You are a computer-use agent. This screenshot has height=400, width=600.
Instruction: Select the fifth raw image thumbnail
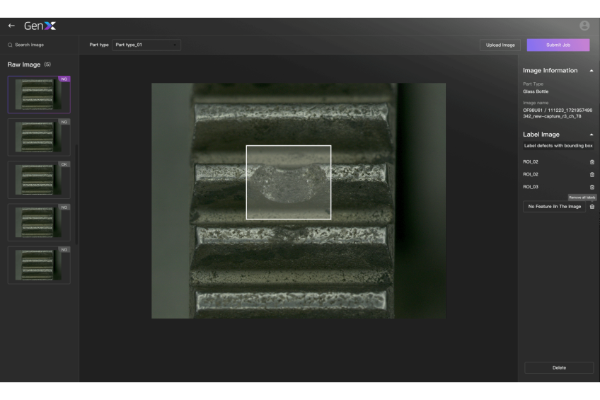click(x=38, y=265)
